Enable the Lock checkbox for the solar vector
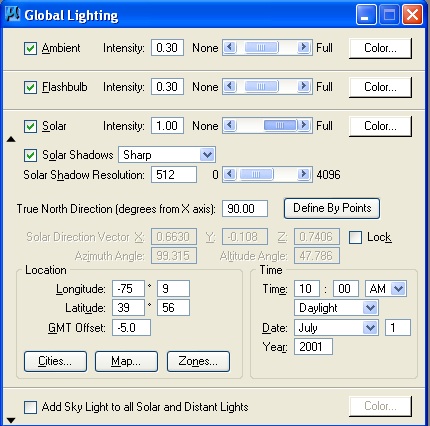 (355, 237)
